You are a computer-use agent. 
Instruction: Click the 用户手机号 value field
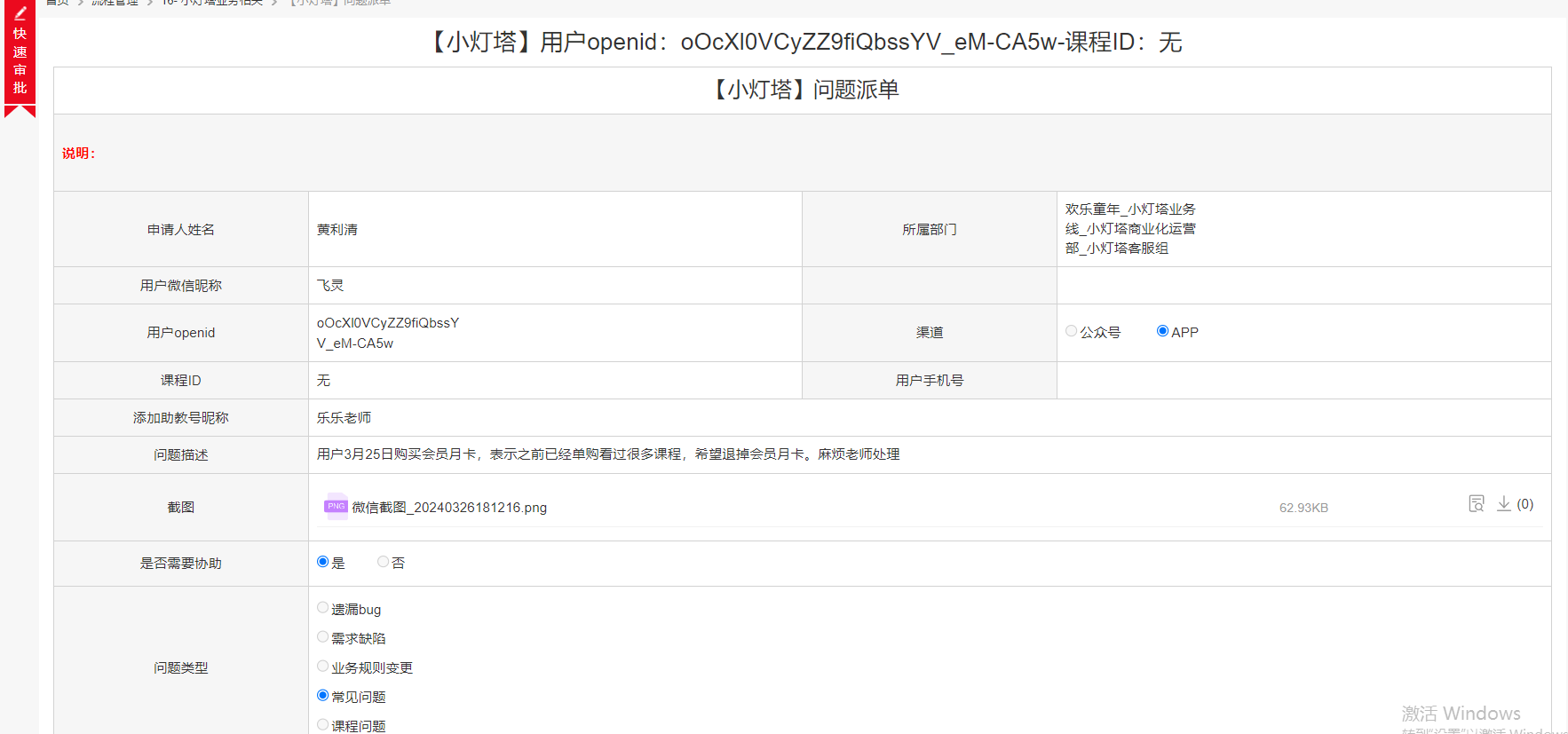click(x=1303, y=381)
